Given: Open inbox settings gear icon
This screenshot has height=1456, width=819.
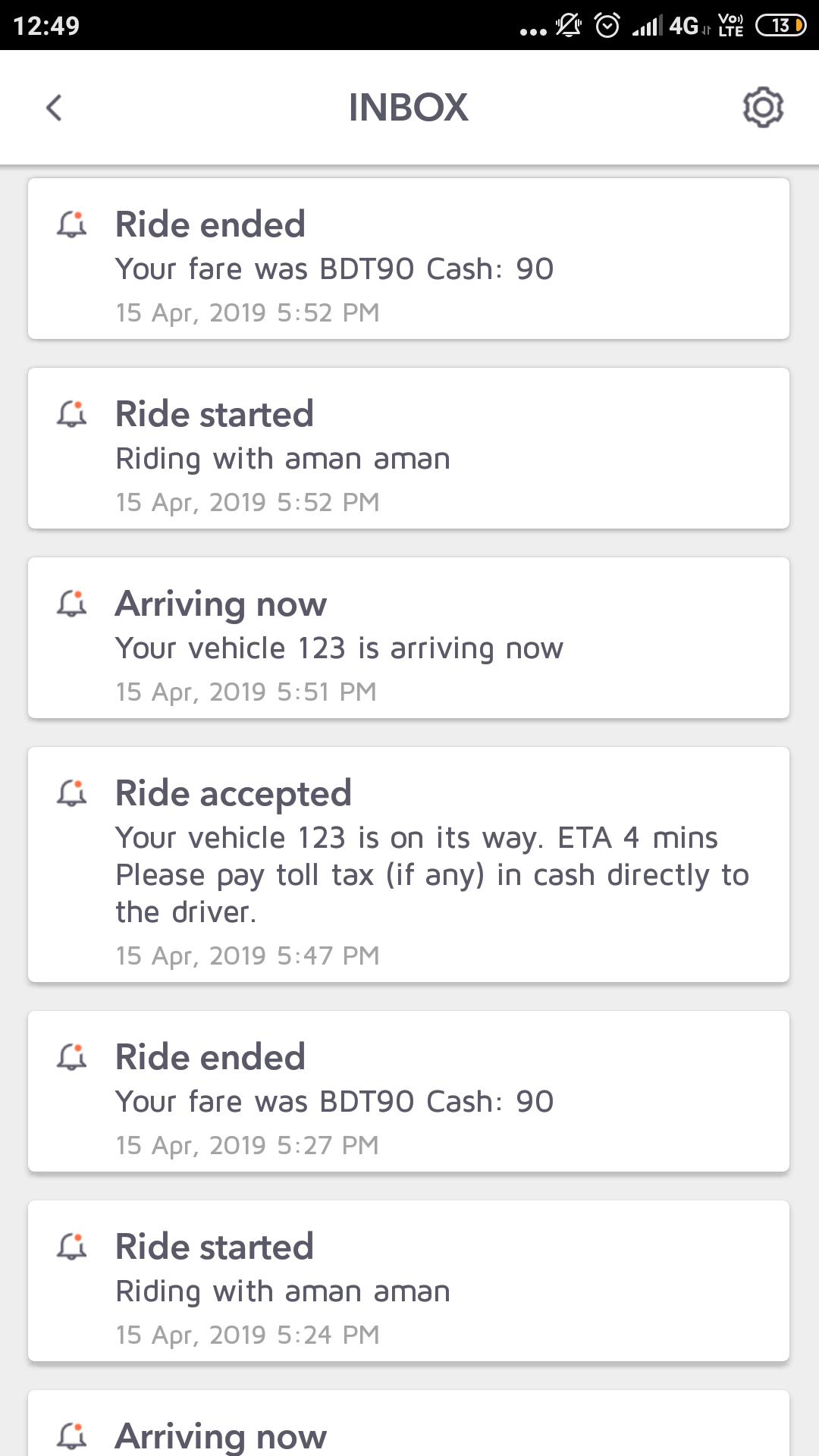Looking at the screenshot, I should [x=762, y=108].
